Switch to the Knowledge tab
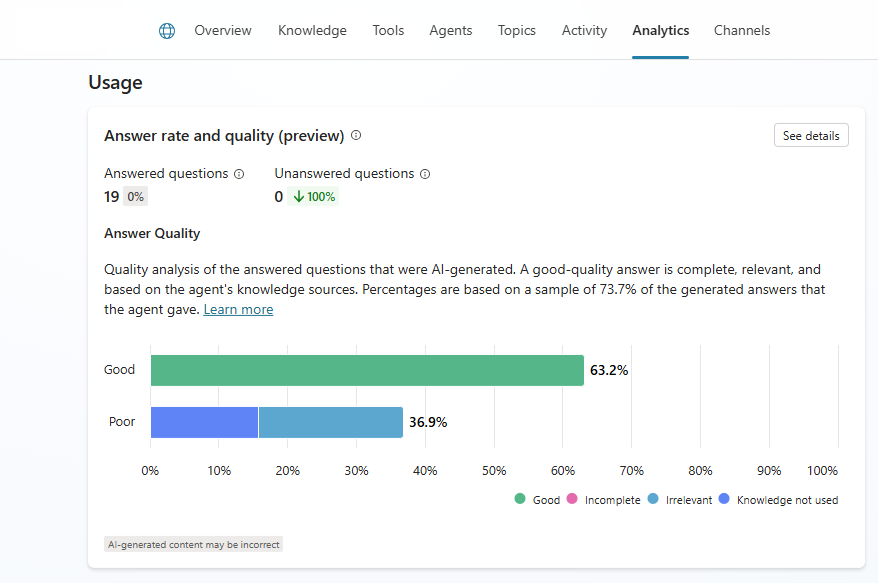The width and height of the screenshot is (878, 583). [x=312, y=31]
